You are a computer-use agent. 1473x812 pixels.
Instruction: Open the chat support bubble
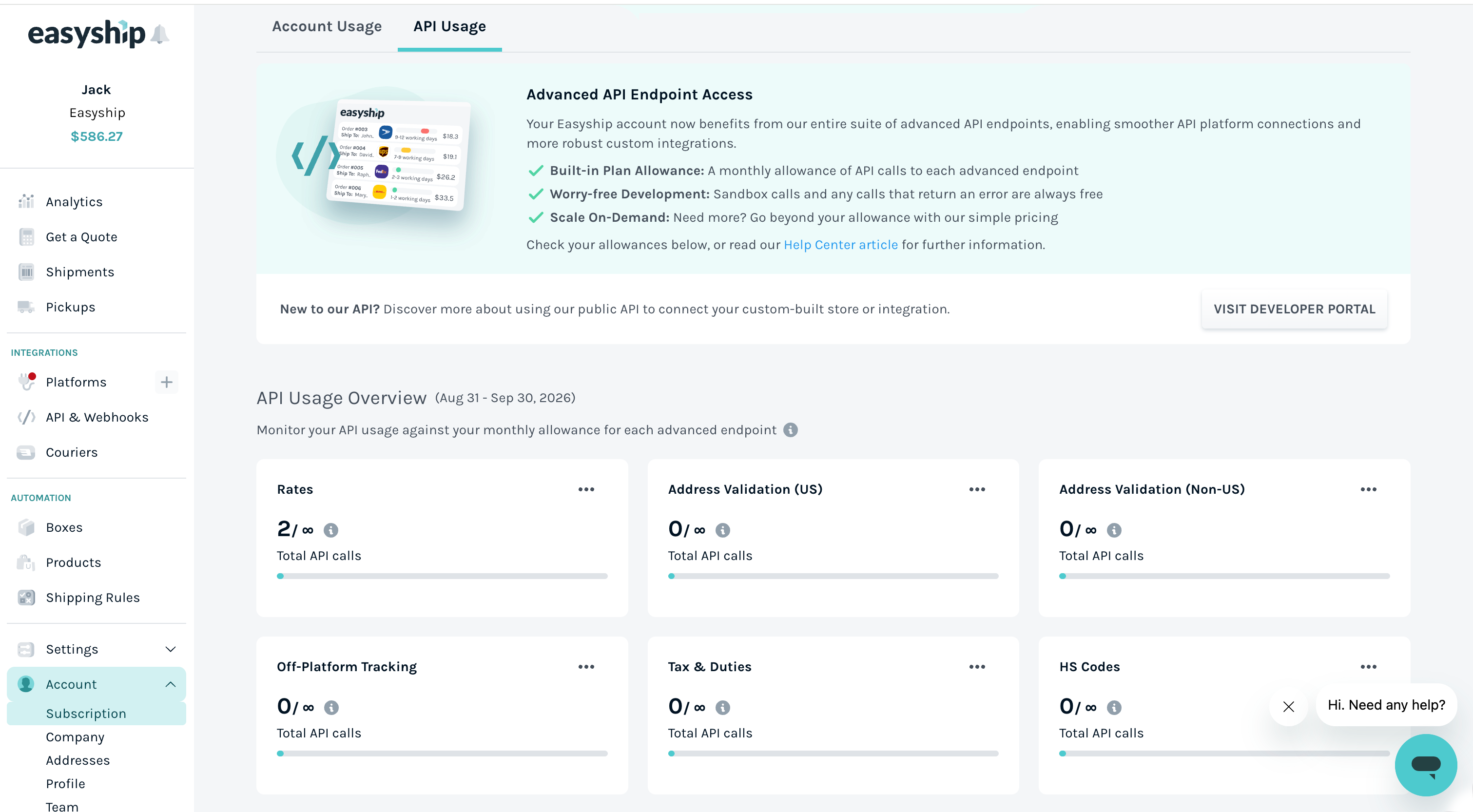pos(1426,765)
